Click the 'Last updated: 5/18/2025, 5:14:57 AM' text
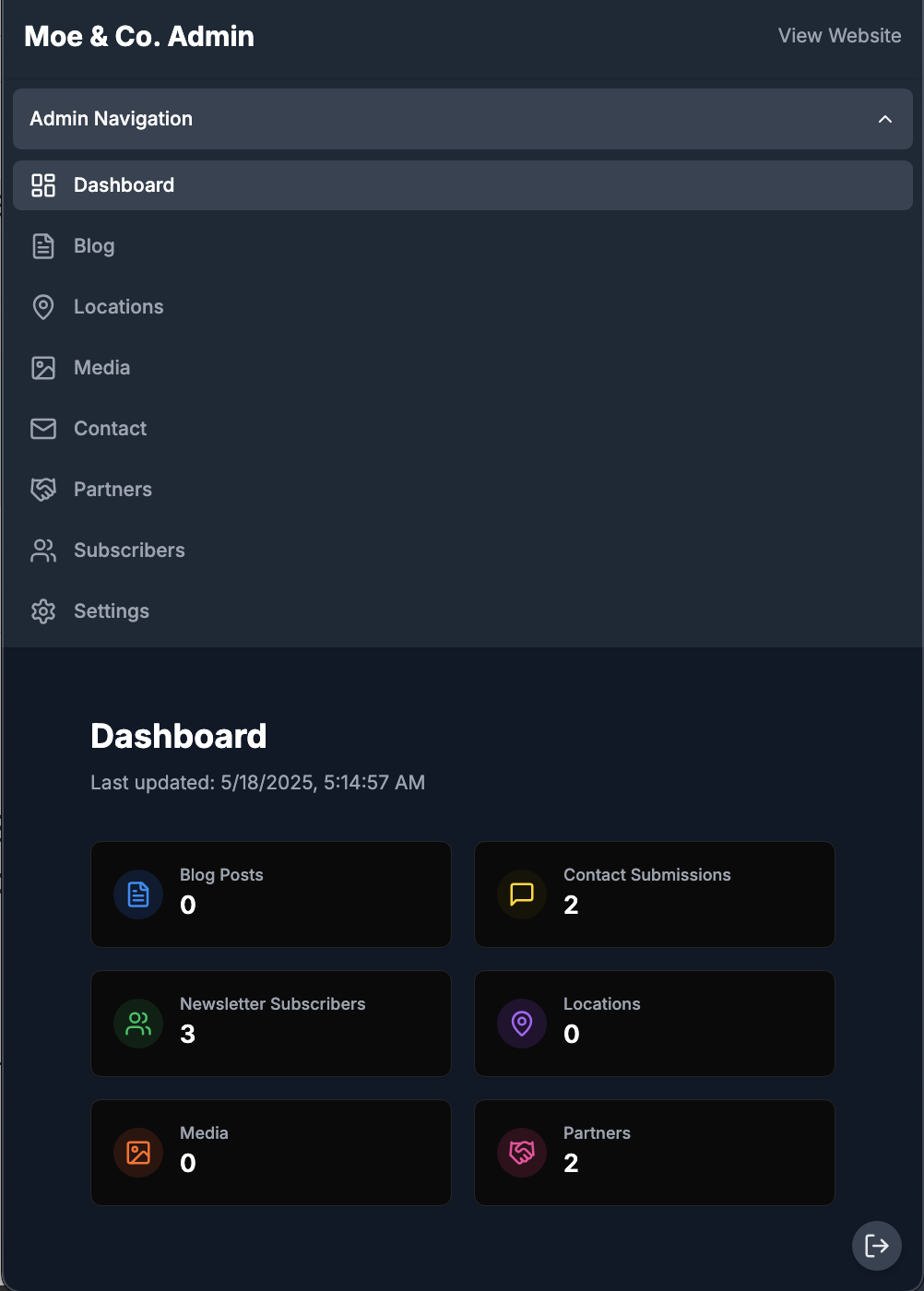This screenshot has width=924, height=1291. click(258, 783)
